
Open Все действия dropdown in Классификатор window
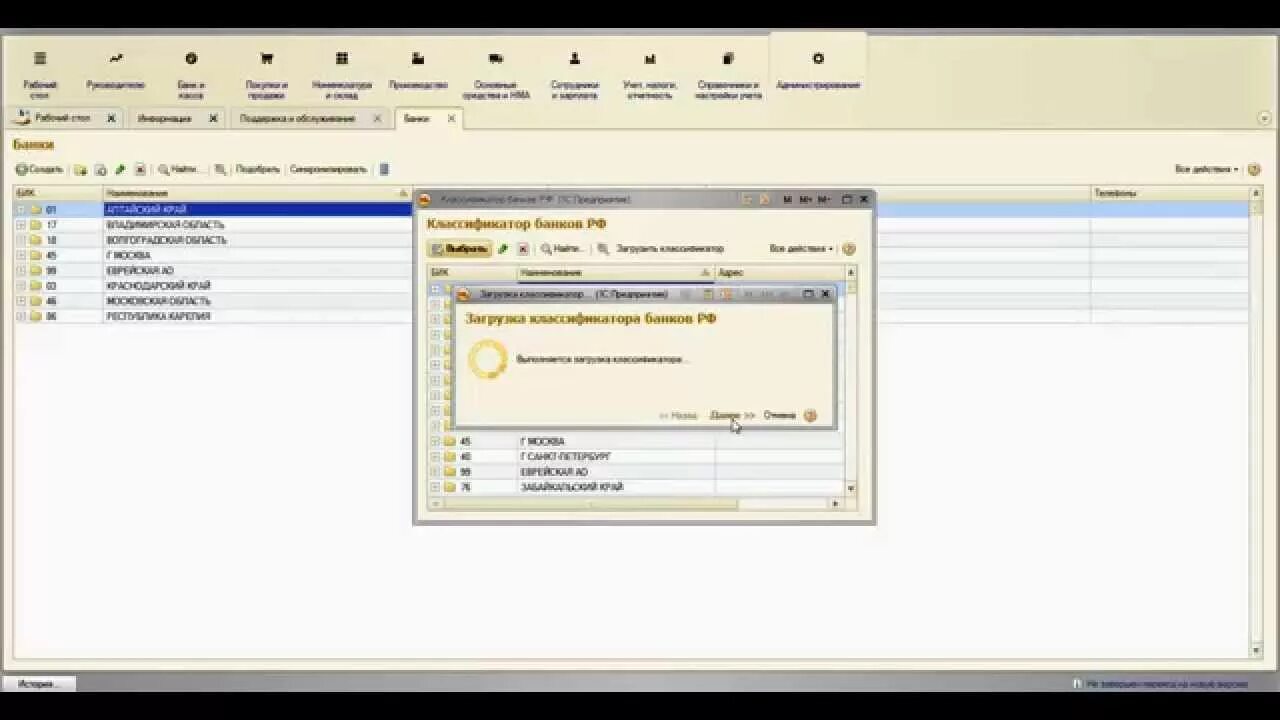[x=802, y=249]
